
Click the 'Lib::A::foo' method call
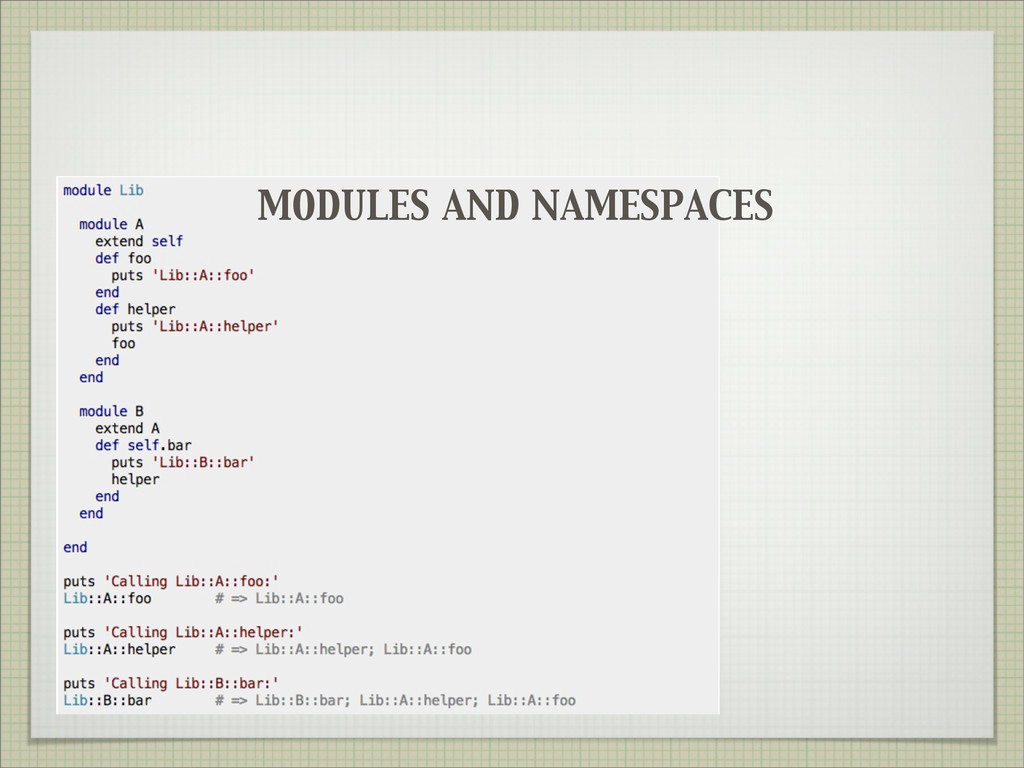click(107, 598)
